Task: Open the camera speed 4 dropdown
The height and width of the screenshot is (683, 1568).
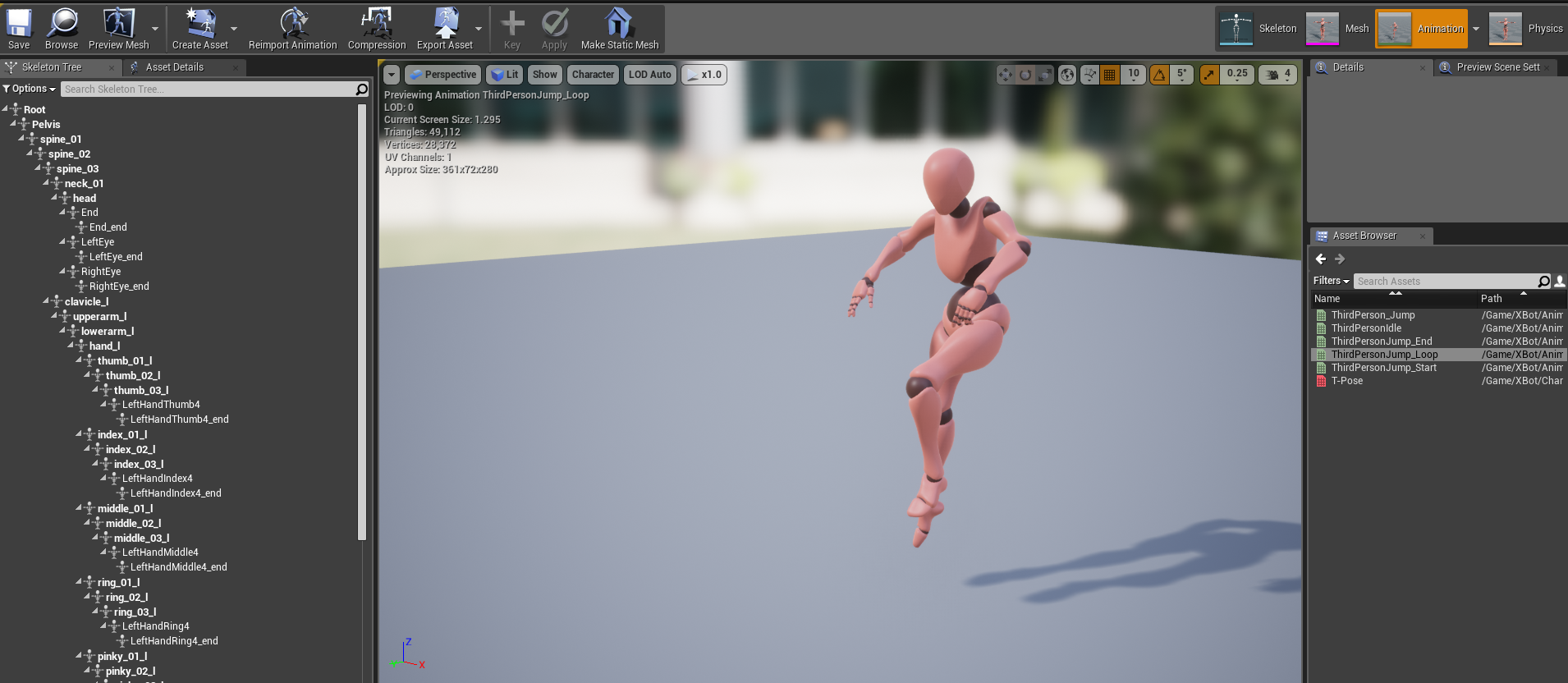Action: [1278, 75]
